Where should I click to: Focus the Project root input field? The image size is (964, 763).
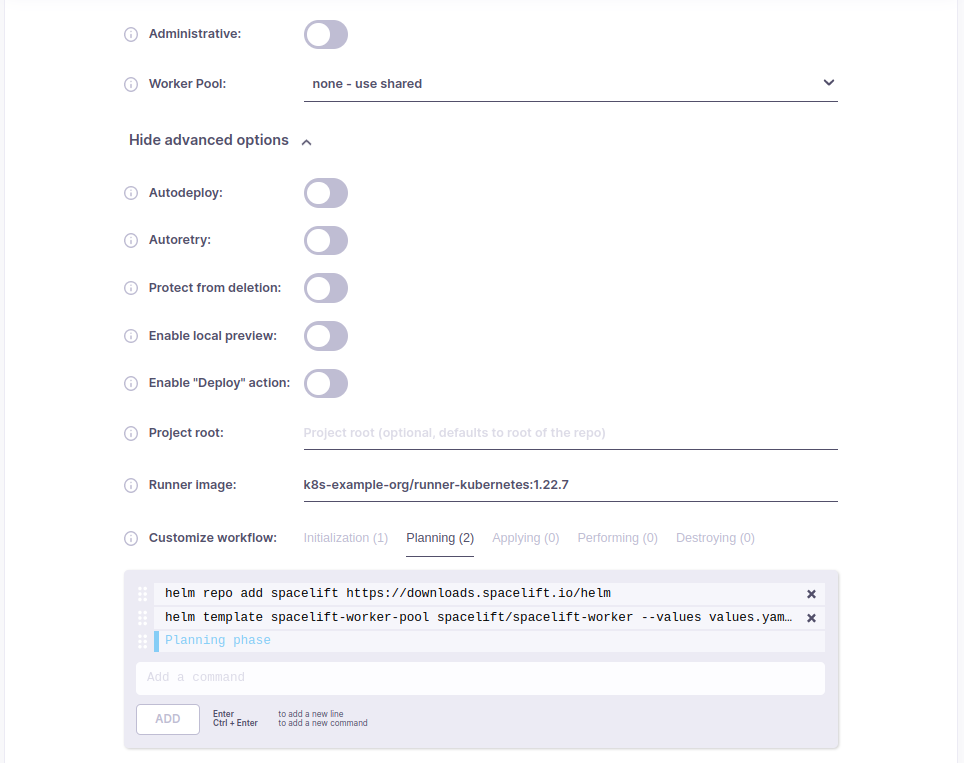569,434
